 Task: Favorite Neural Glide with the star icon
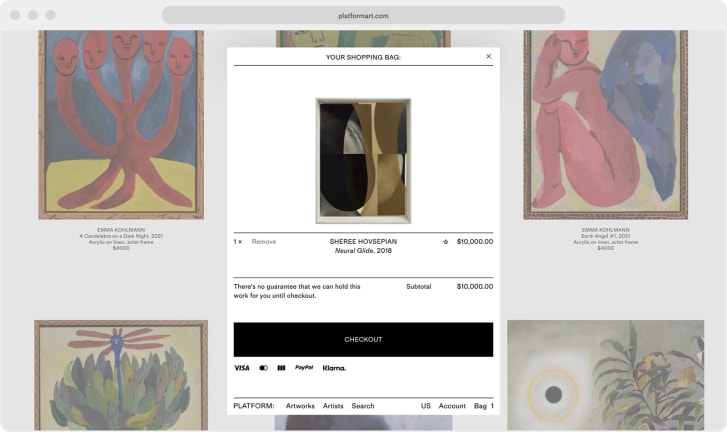point(446,242)
